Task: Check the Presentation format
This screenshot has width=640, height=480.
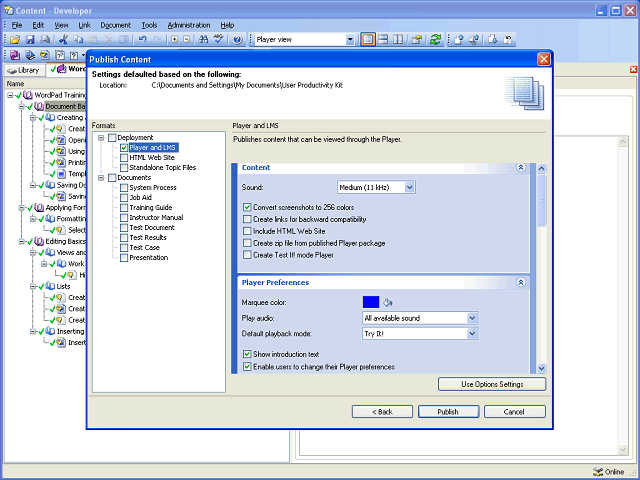Action: coord(124,258)
